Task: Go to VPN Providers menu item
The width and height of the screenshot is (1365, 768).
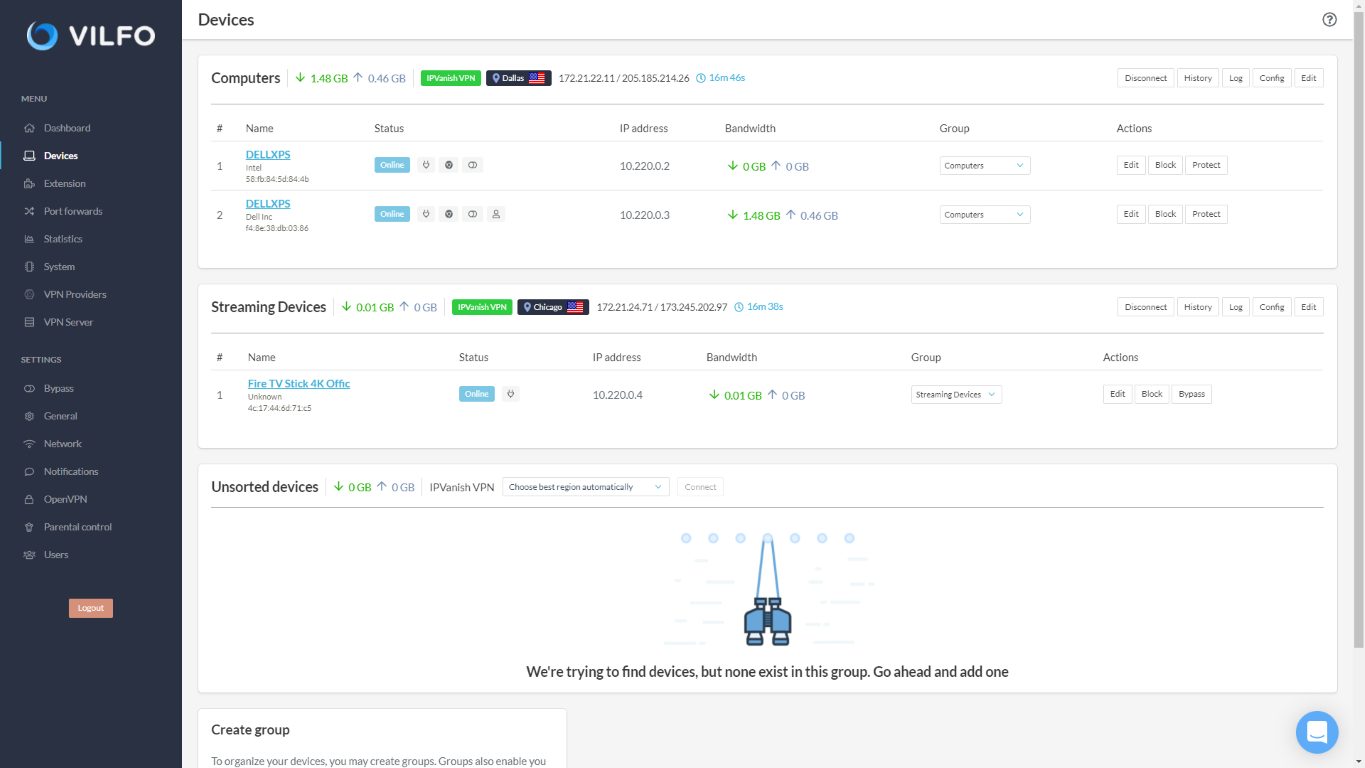Action: coord(74,294)
